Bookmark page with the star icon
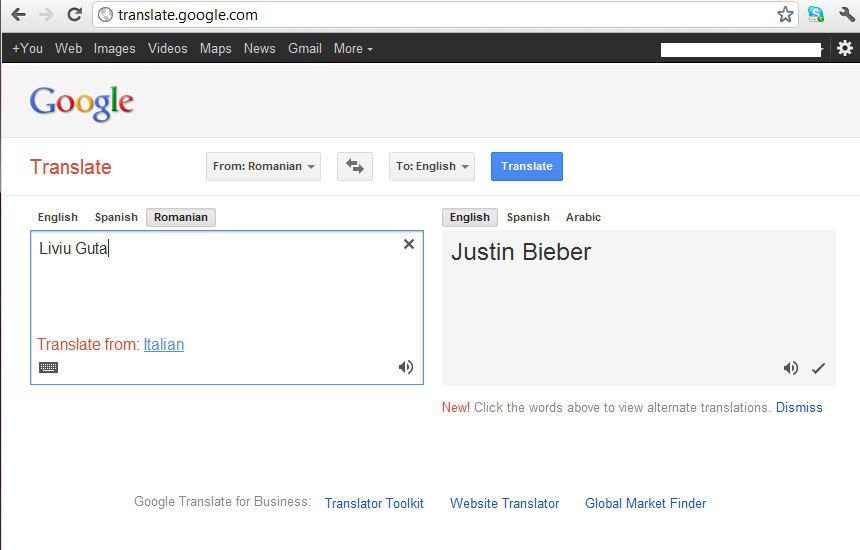Image resolution: width=860 pixels, height=550 pixels. [x=785, y=15]
